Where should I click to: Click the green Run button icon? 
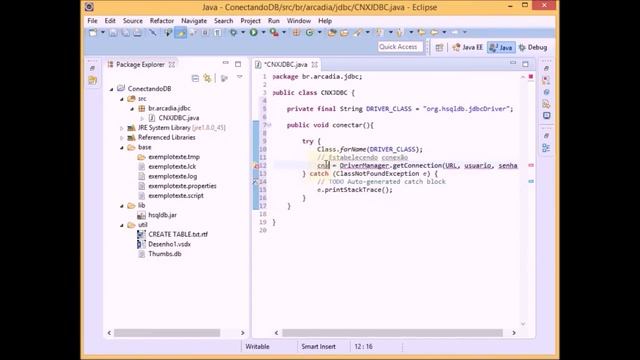tap(253, 32)
